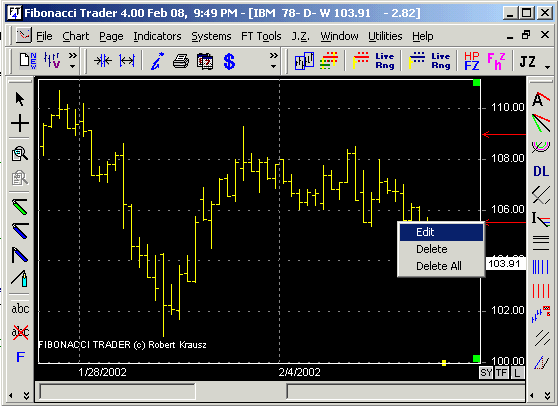
Task: Open the File menu
Action: coord(44,36)
